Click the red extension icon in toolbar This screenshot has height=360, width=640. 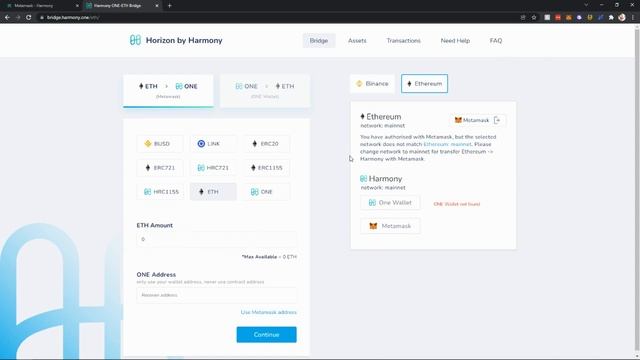(x=558, y=18)
